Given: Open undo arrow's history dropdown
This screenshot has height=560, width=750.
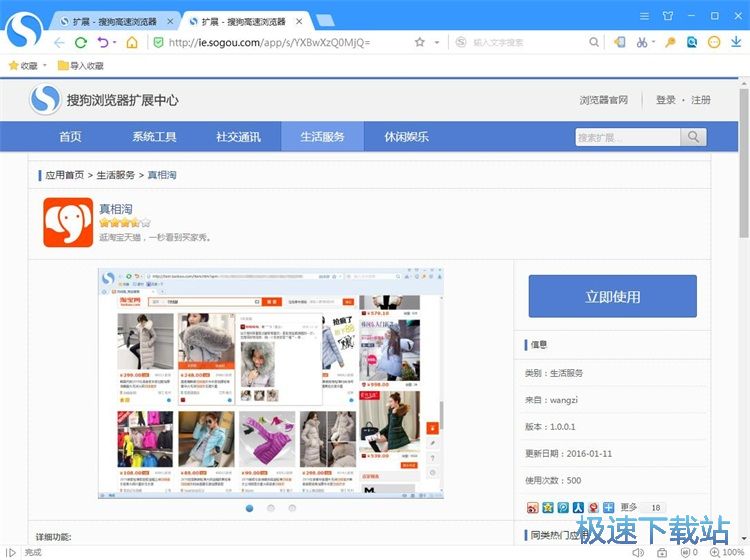Looking at the screenshot, I should point(115,43).
